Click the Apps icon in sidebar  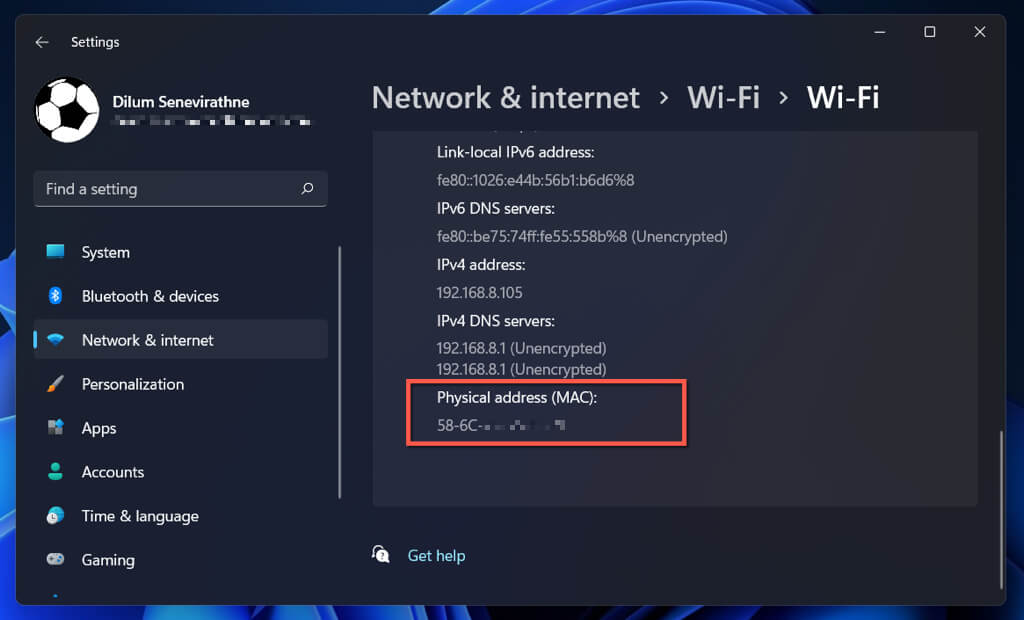pos(56,428)
